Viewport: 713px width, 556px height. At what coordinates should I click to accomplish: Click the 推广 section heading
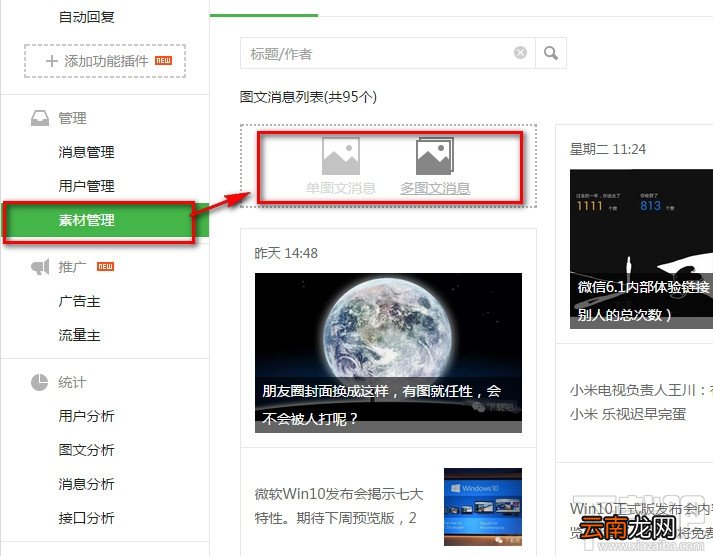(x=72, y=267)
